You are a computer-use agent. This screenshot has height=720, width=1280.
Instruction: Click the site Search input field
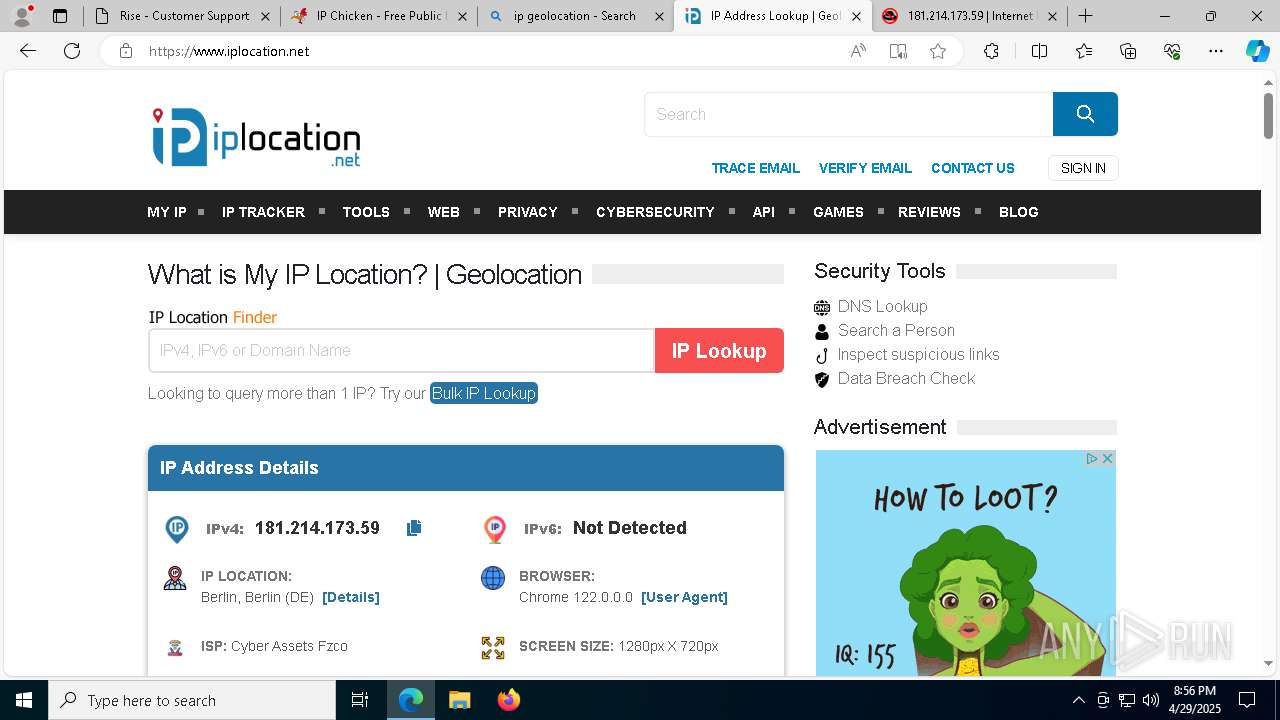(x=849, y=114)
